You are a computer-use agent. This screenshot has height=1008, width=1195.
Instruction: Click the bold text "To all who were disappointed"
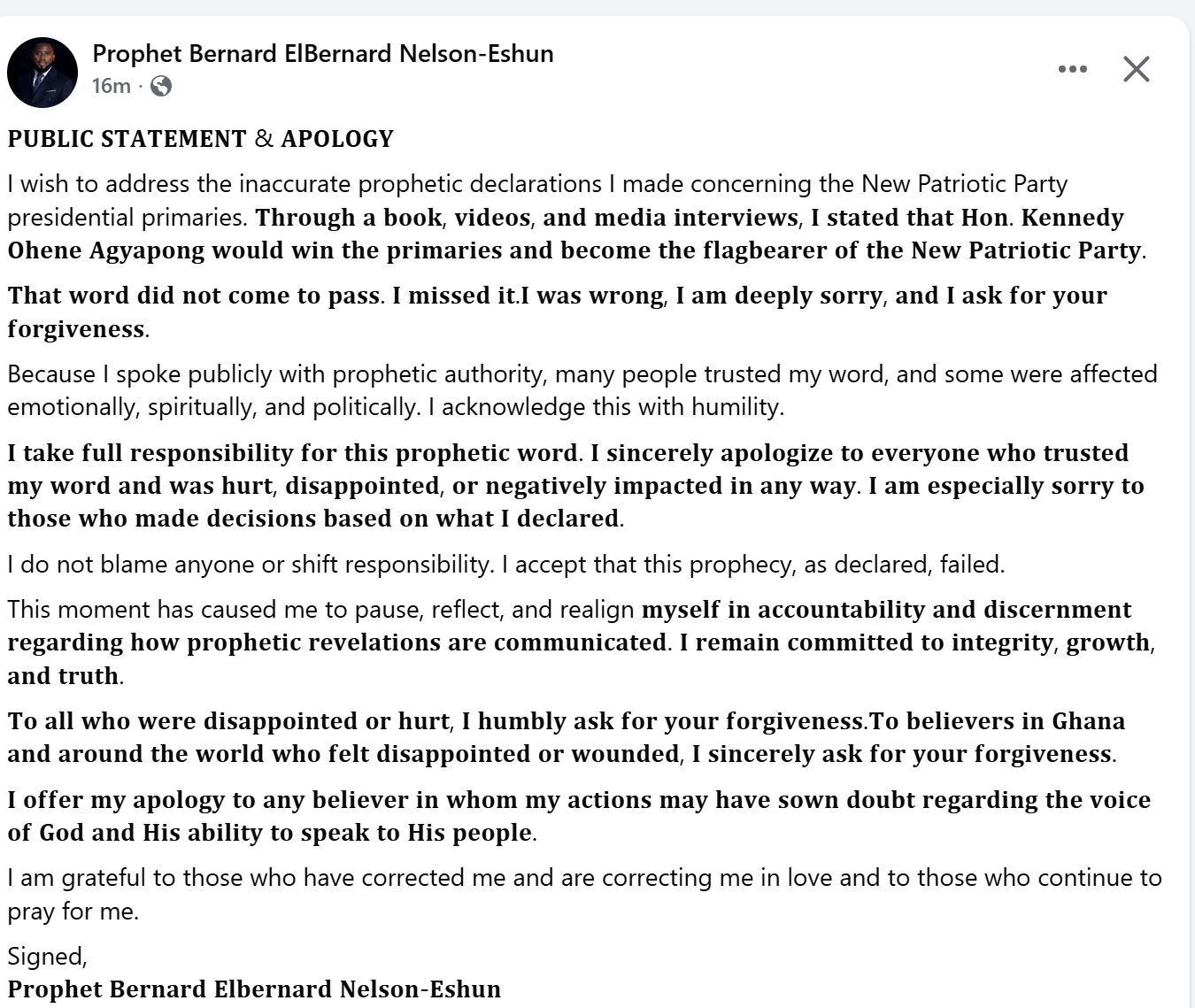(228, 721)
